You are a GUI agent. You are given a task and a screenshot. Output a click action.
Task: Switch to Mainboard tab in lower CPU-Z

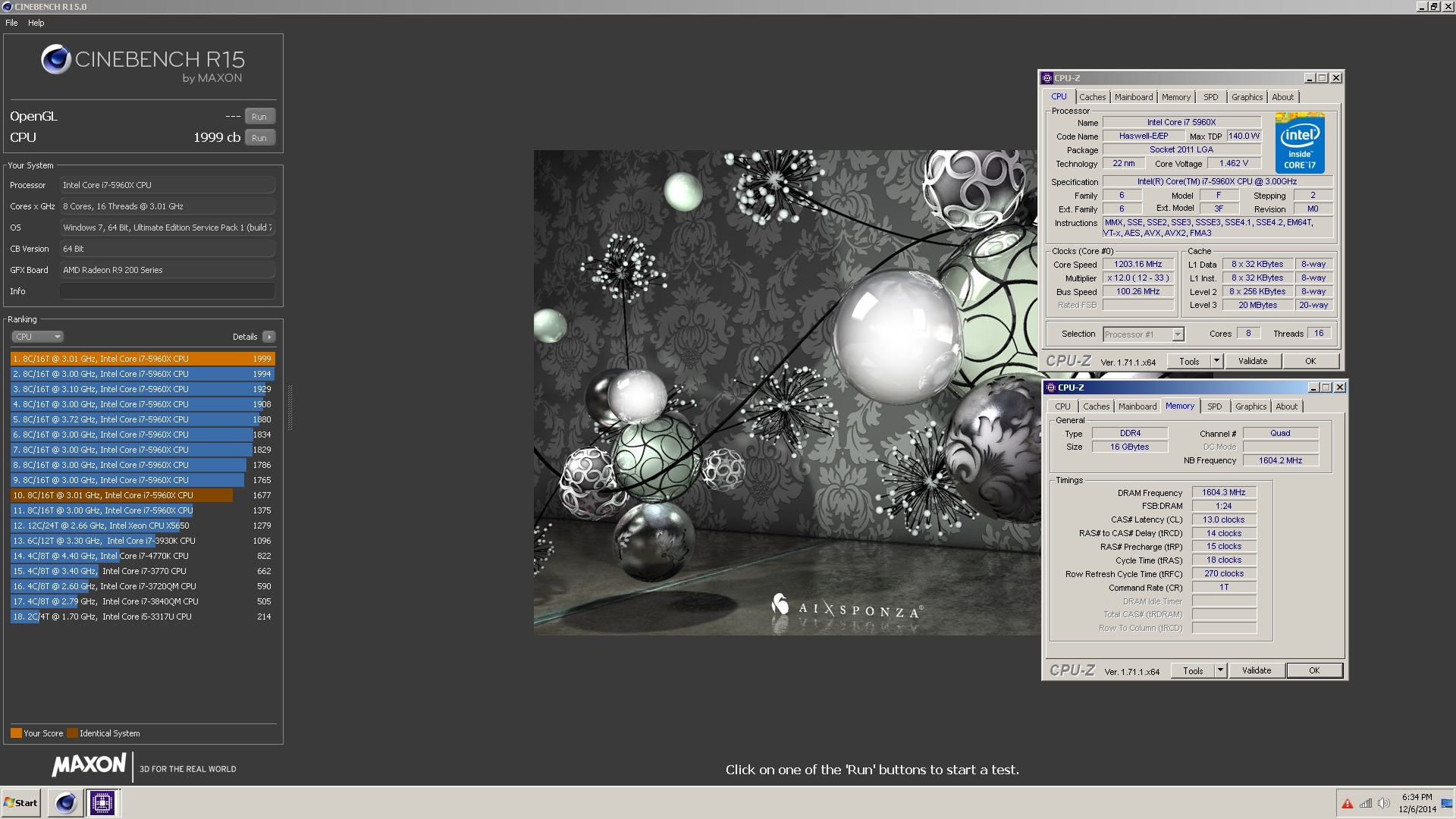[x=1137, y=406]
